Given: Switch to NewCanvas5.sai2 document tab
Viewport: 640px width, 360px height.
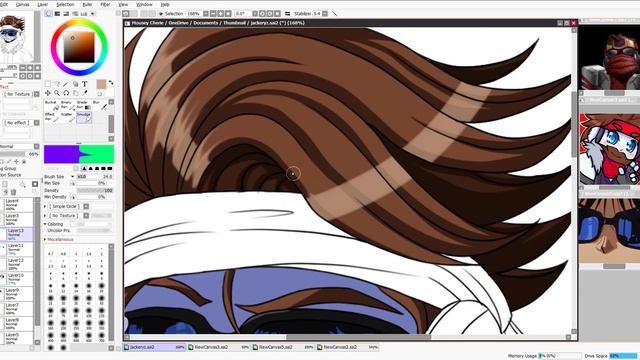Looking at the screenshot, I should (x=283, y=347).
